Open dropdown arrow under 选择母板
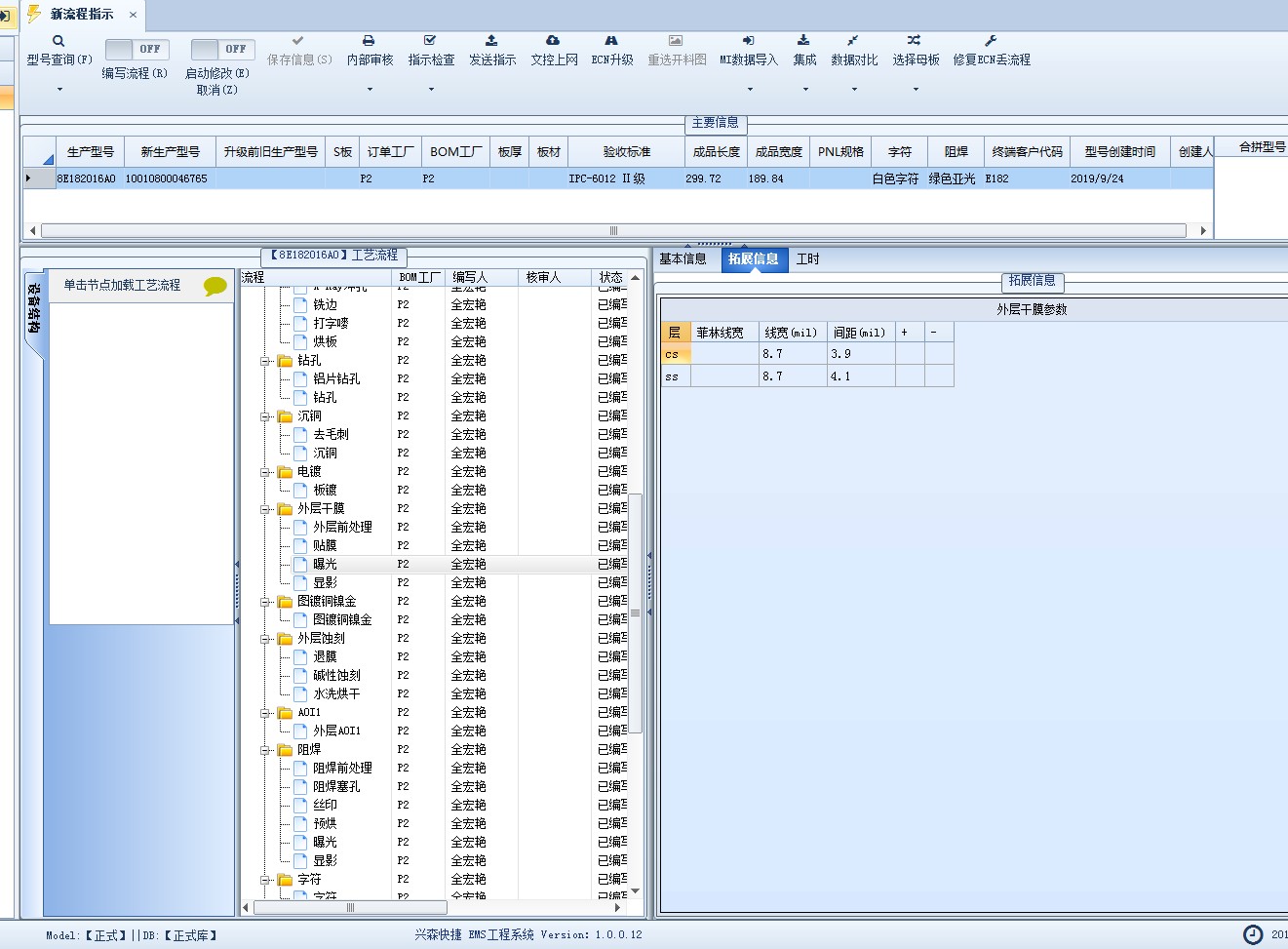 916,90
